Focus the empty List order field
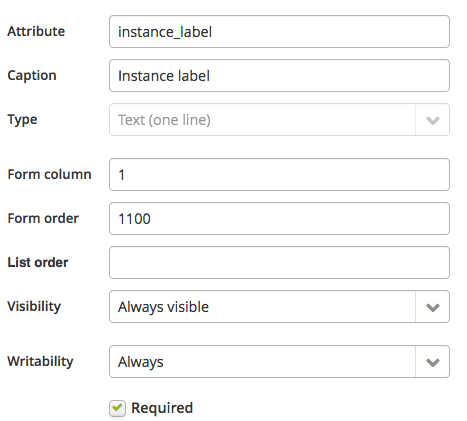 [279, 263]
